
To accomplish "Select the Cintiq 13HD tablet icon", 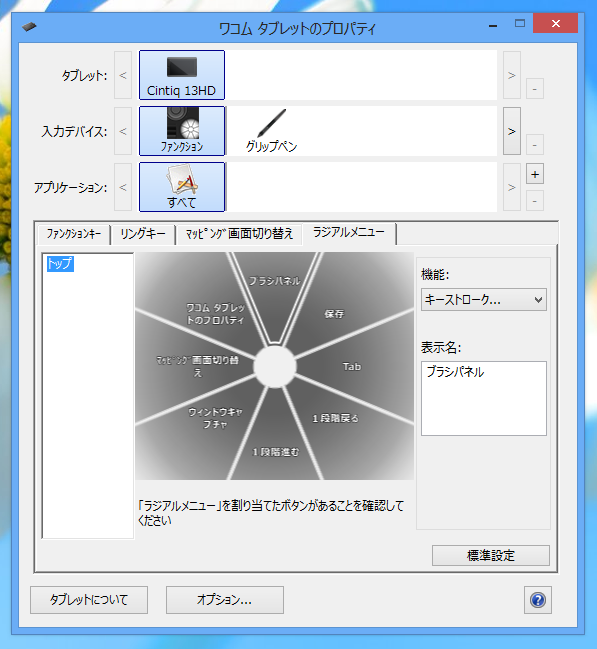I will [182, 75].
